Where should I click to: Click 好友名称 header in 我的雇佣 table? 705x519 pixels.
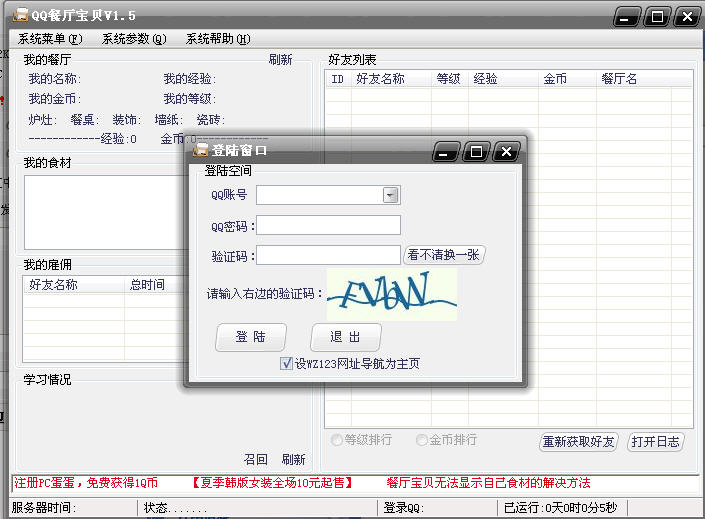click(x=74, y=285)
